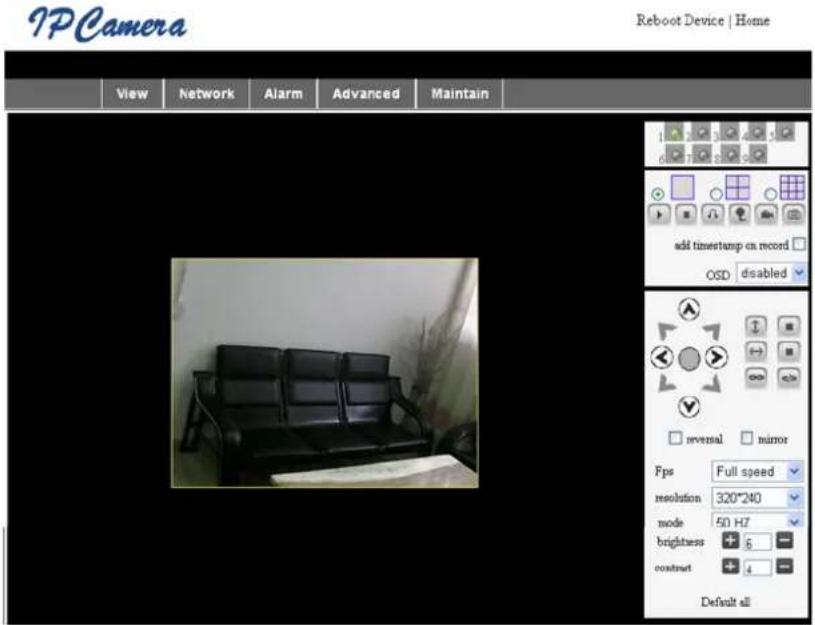Start horizontal patrol
This screenshot has width=815, height=625.
tap(756, 351)
